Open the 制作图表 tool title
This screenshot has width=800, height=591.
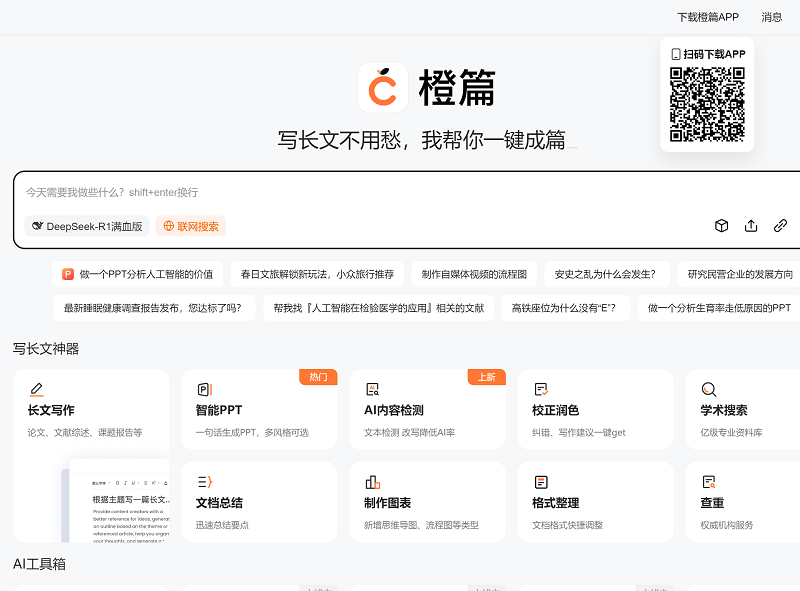point(387,503)
